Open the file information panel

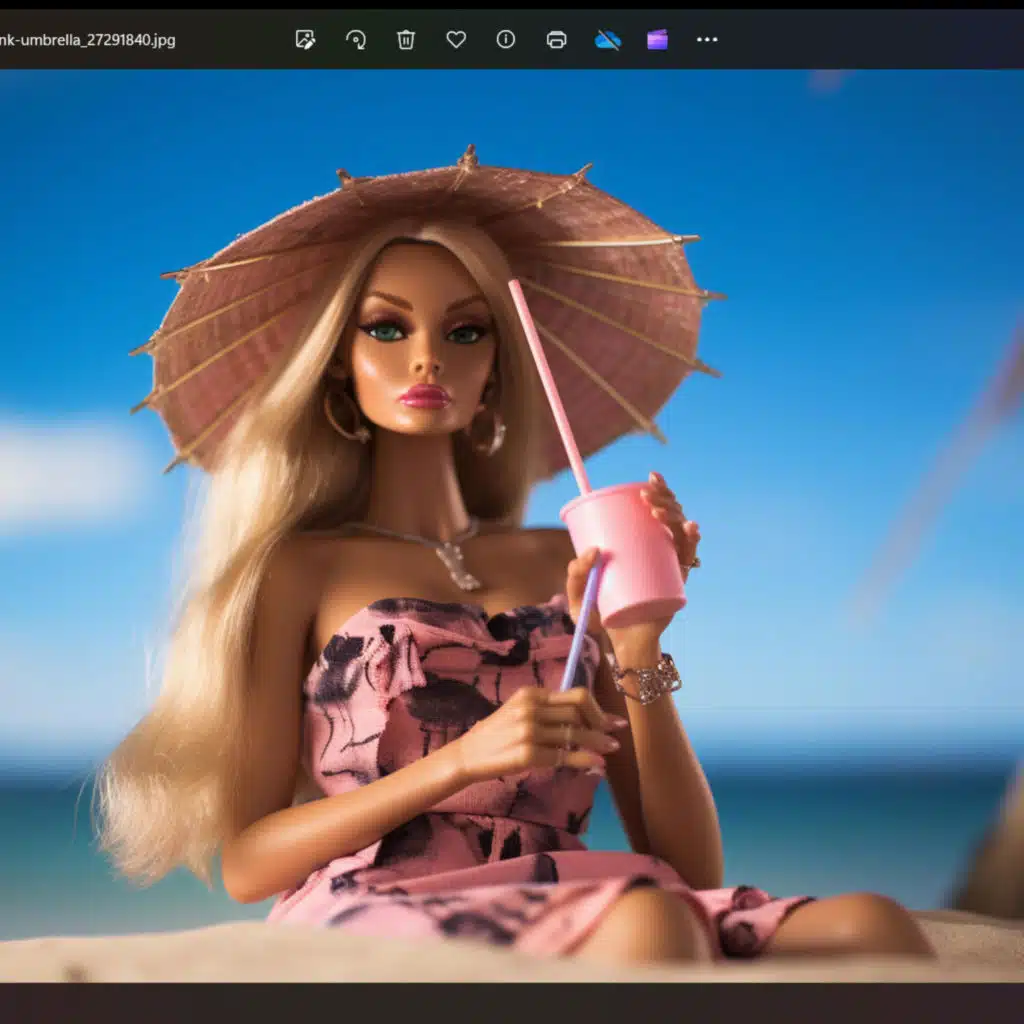click(505, 39)
